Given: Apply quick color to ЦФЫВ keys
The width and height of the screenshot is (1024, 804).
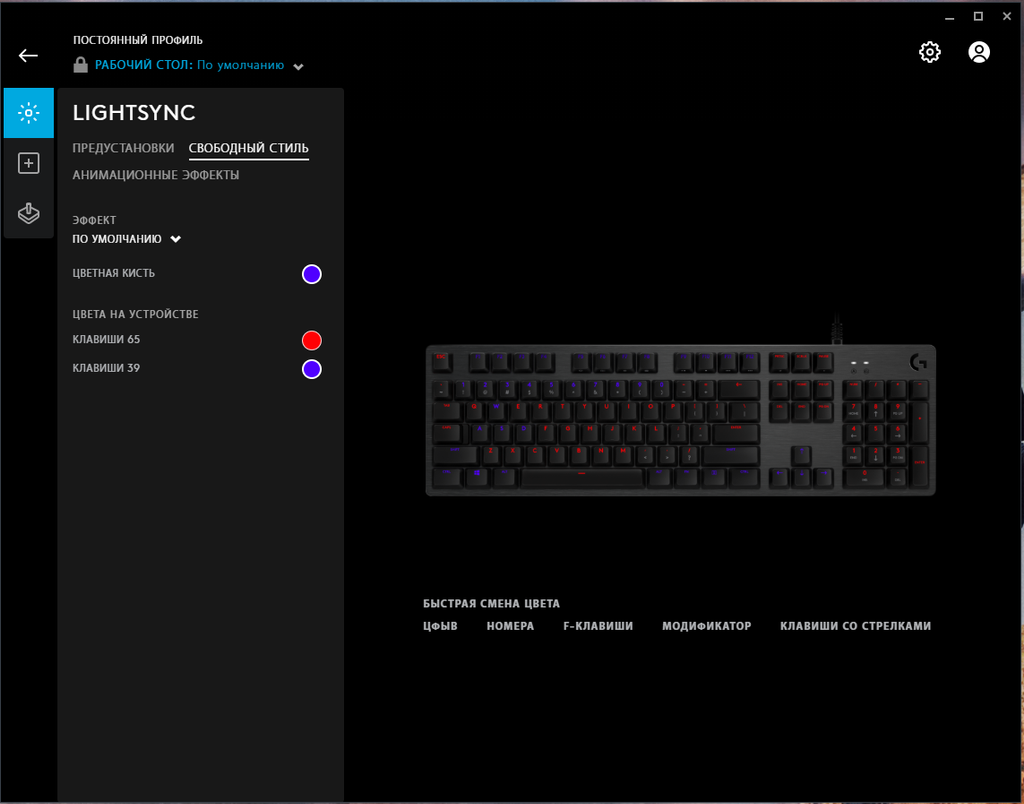Looking at the screenshot, I should [x=440, y=626].
